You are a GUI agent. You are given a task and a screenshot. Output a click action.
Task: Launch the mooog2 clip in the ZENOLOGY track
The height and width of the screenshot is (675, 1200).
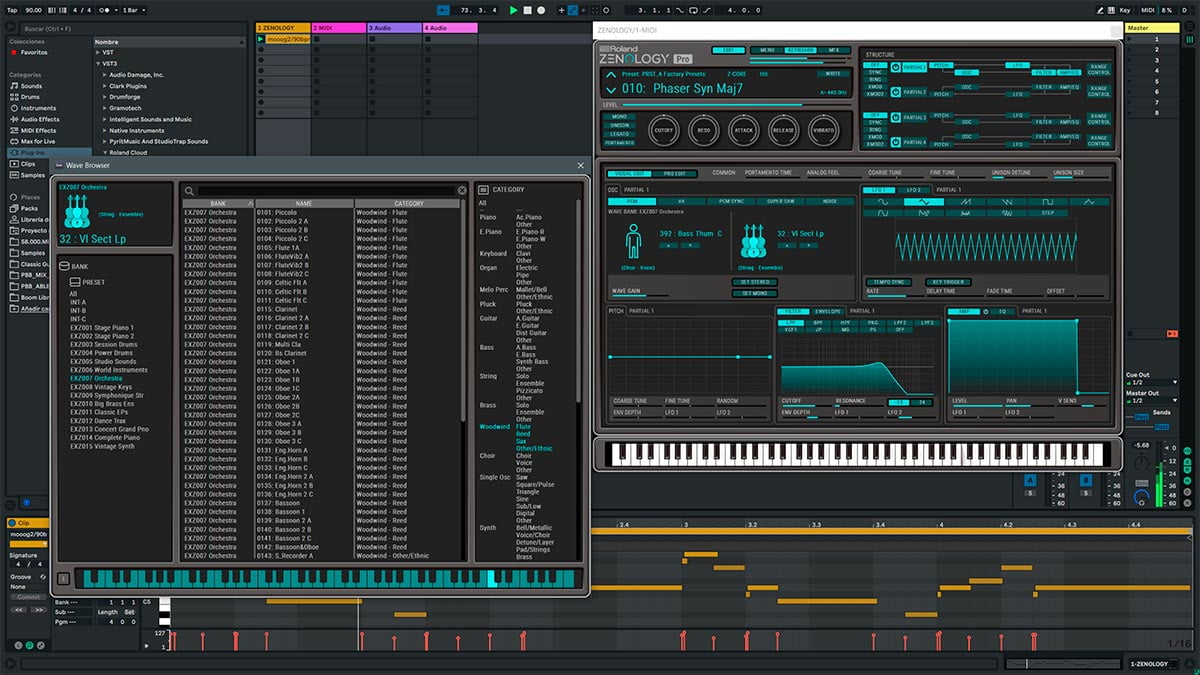tap(262, 39)
